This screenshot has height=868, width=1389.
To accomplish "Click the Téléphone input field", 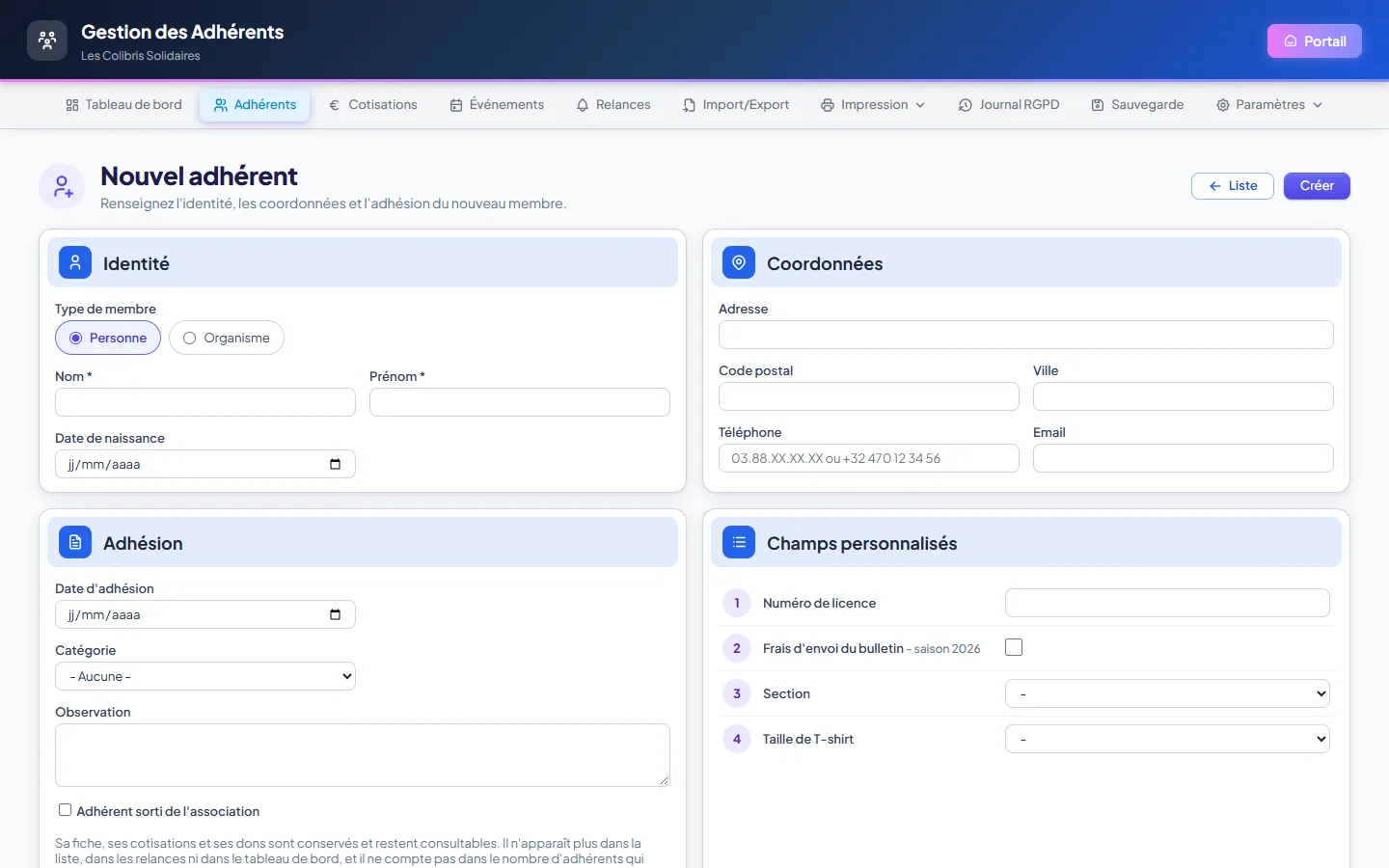I will tap(869, 458).
